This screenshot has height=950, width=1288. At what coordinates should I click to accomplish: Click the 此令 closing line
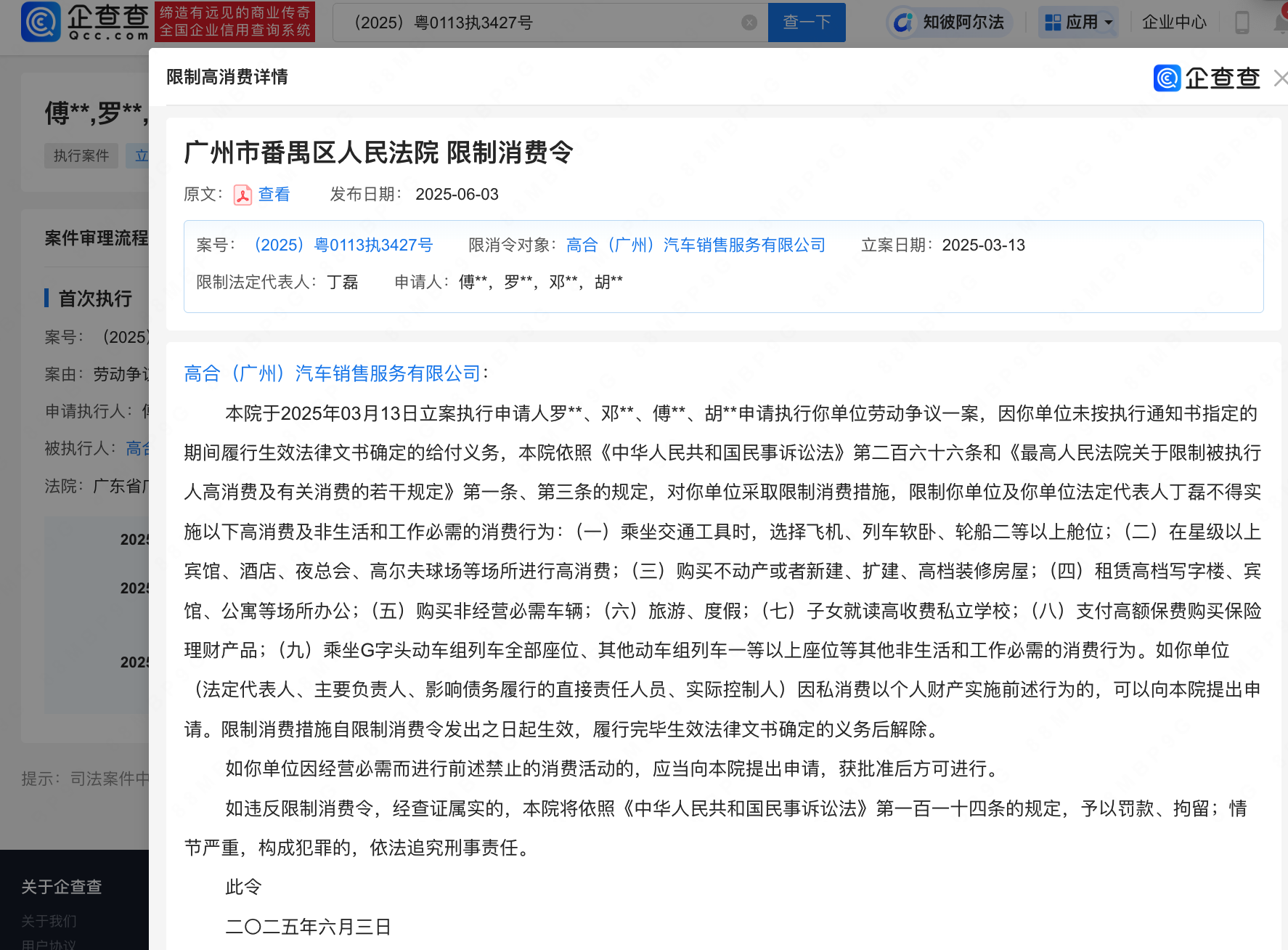pyautogui.click(x=243, y=888)
